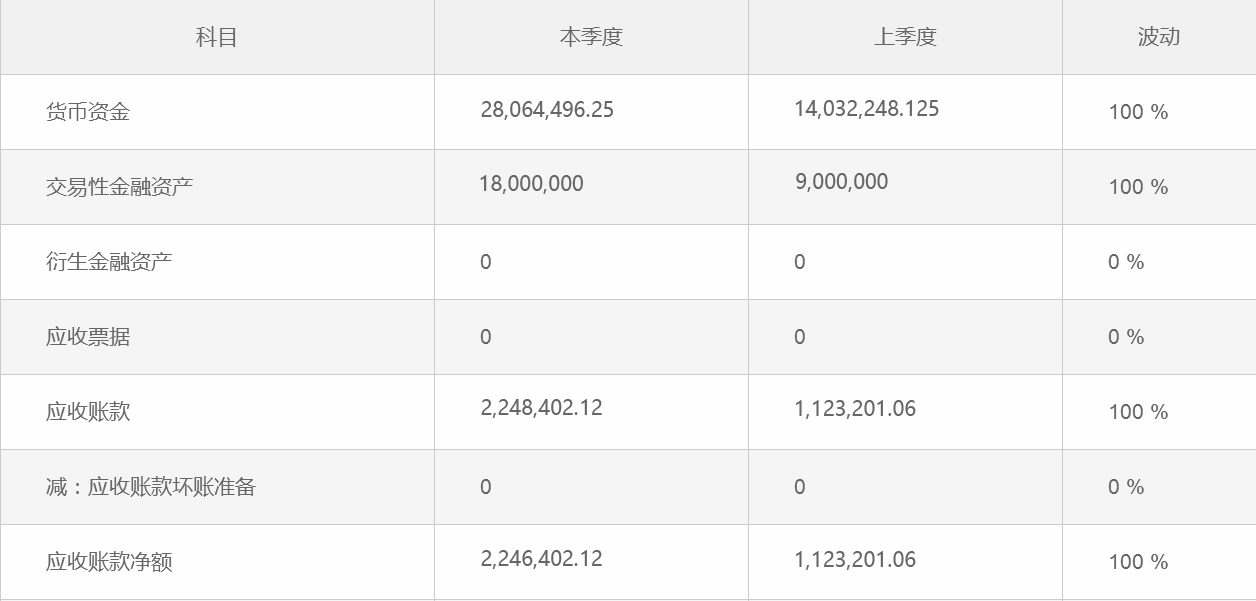Click the 波动 column header
Image resolution: width=1256 pixels, height=601 pixels.
tap(1159, 37)
